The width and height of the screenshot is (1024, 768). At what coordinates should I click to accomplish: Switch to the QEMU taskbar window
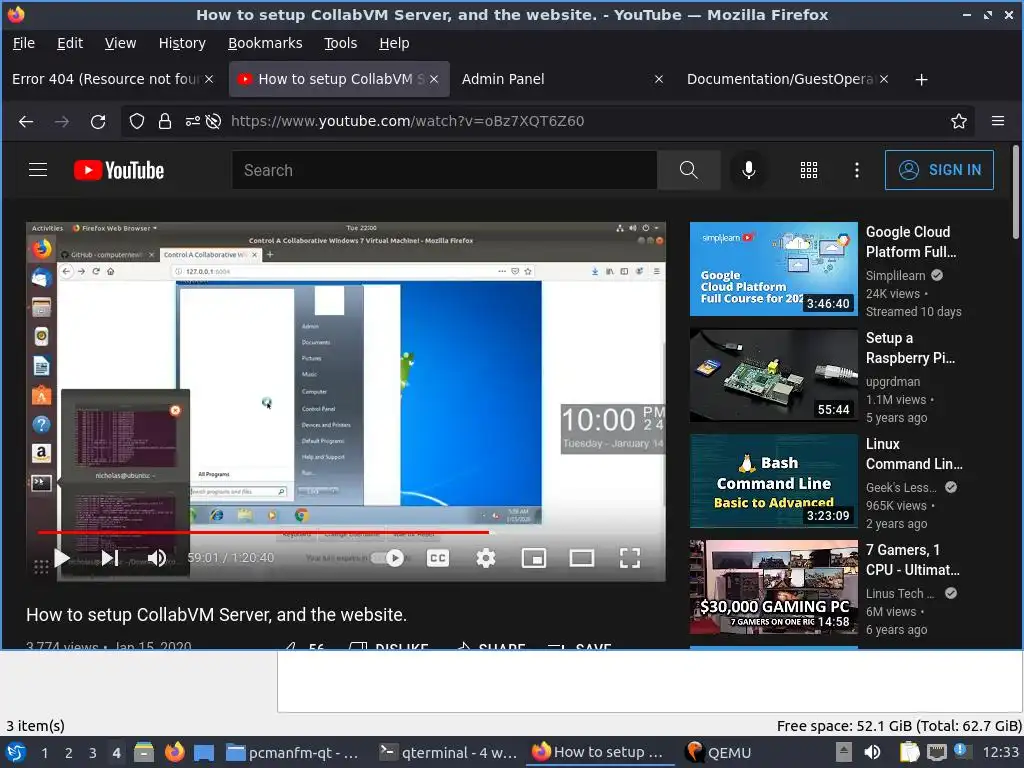(x=719, y=752)
